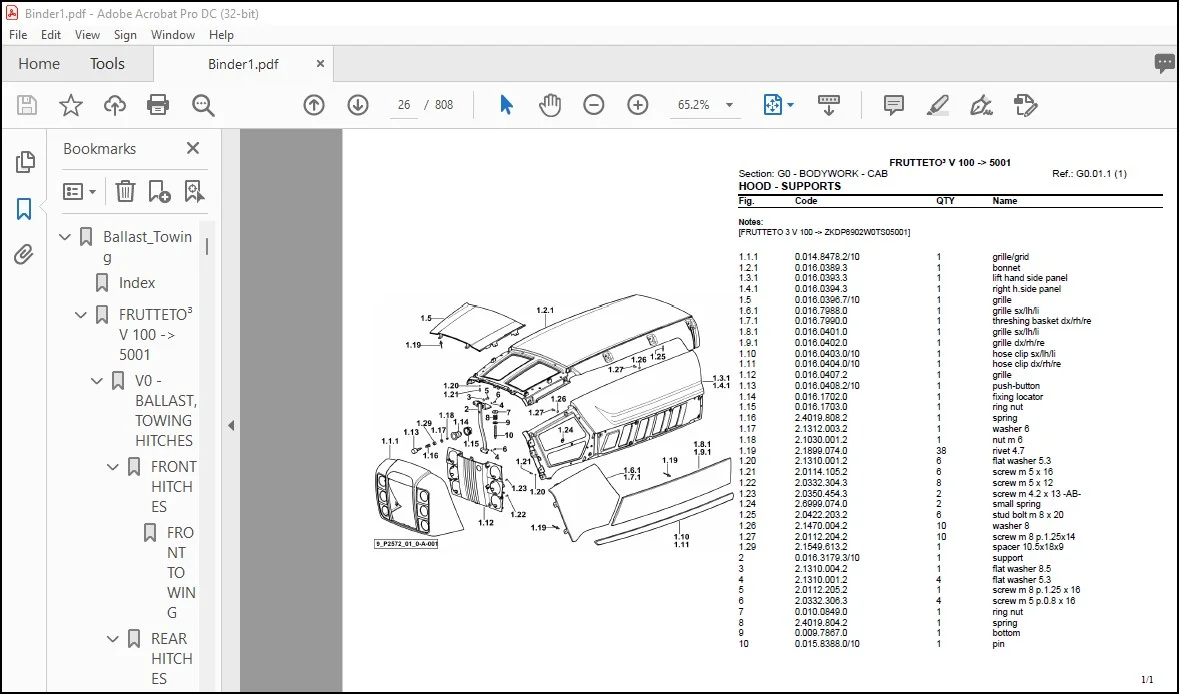Screen dimensions: 1179x694
Task: Click the scrolling mode keyboard icon
Action: [x=829, y=105]
